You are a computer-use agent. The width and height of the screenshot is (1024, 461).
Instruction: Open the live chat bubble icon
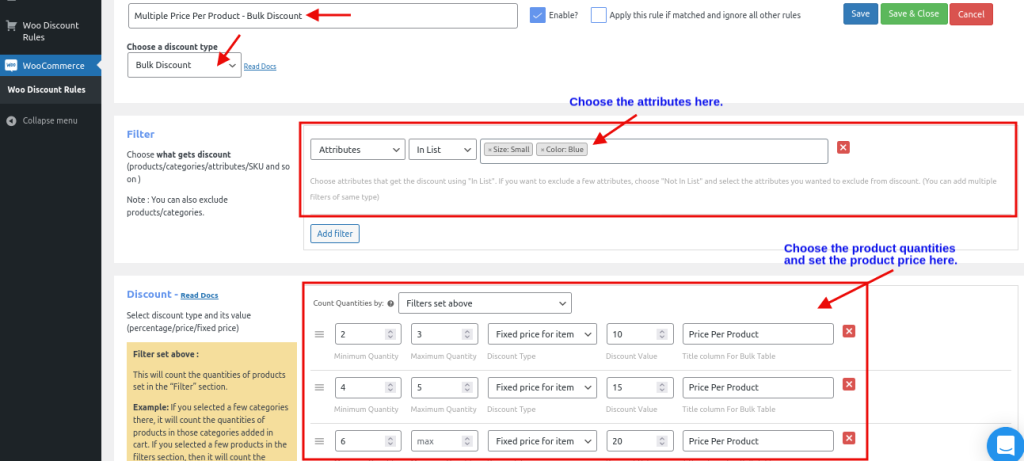(1006, 444)
